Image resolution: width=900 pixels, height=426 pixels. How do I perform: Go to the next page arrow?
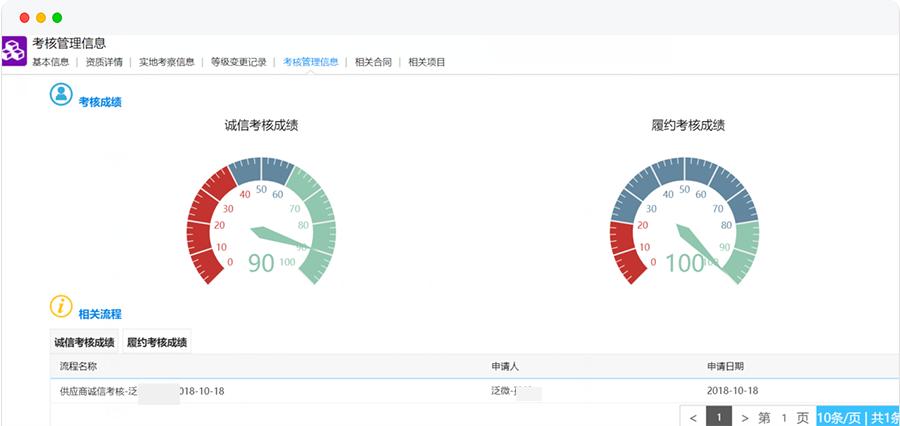pos(744,417)
